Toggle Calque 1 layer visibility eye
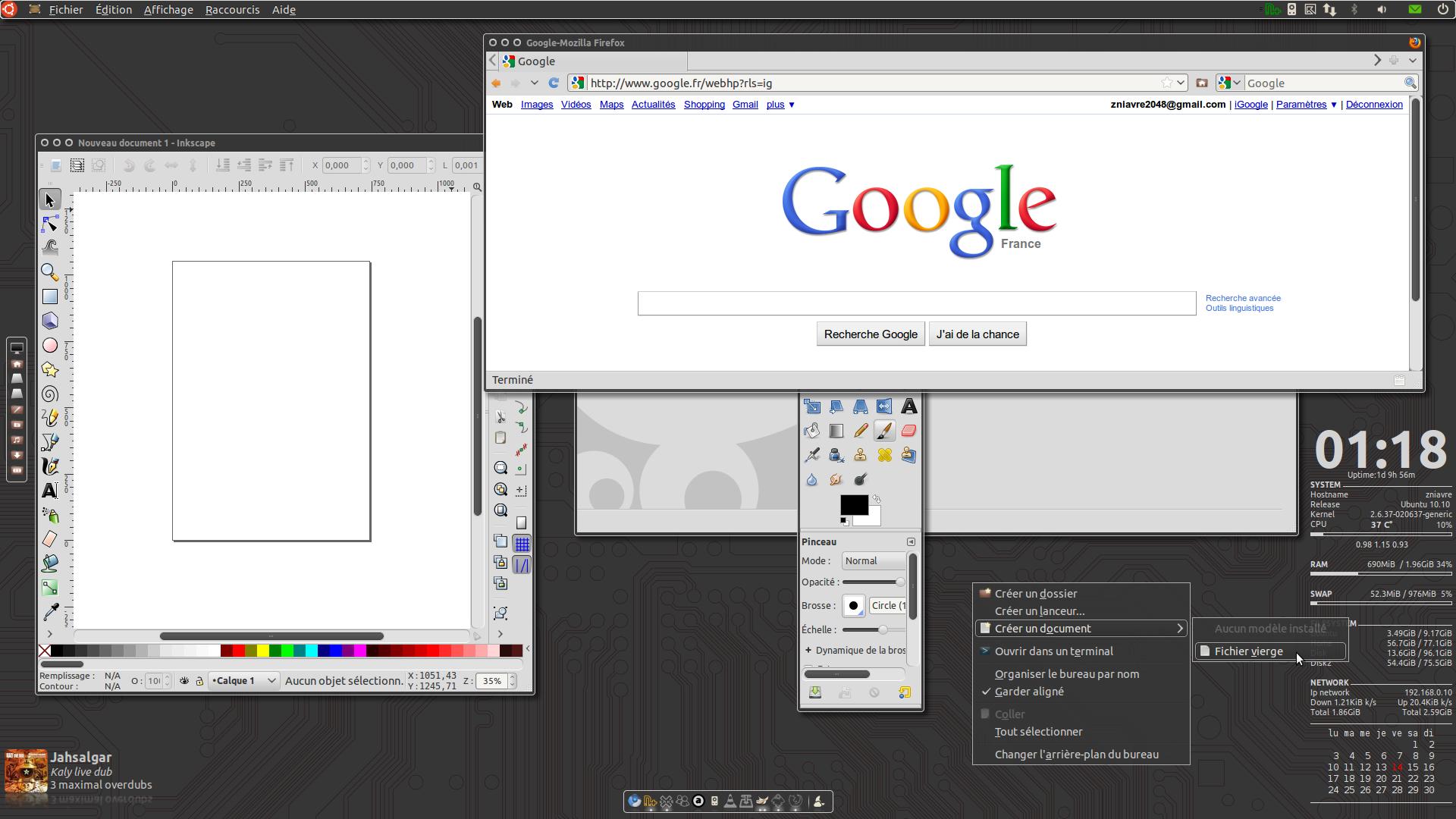This screenshot has width=1456, height=819. [x=184, y=681]
